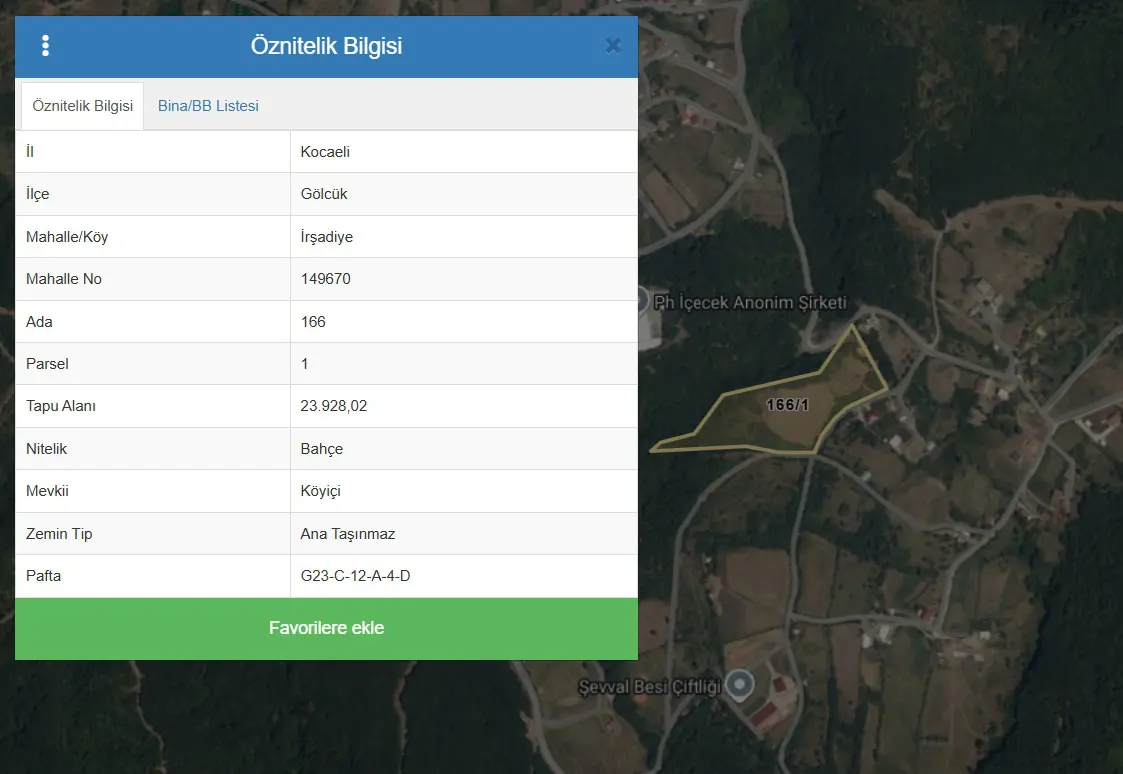Click the Şevval Besi Çiftliği map label
Screen dimensions: 1123x774
[x=650, y=687]
